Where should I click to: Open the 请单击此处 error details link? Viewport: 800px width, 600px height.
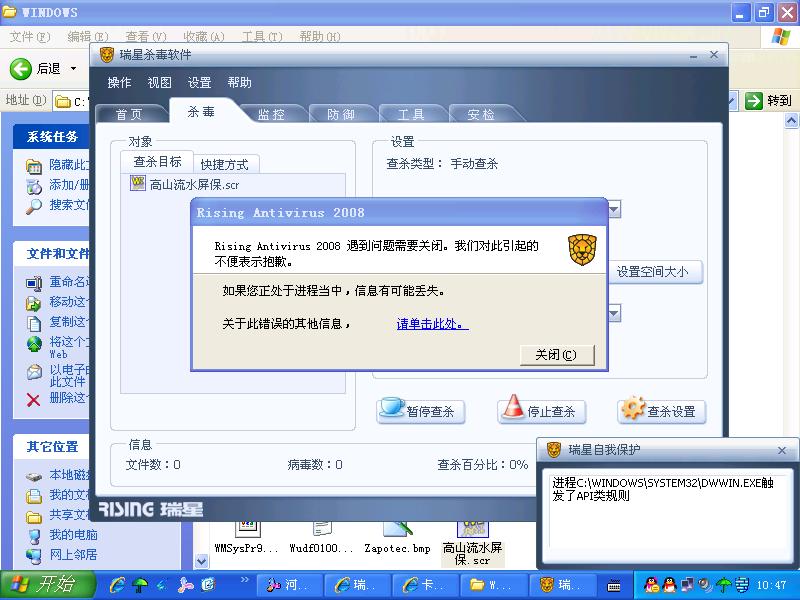[432, 323]
